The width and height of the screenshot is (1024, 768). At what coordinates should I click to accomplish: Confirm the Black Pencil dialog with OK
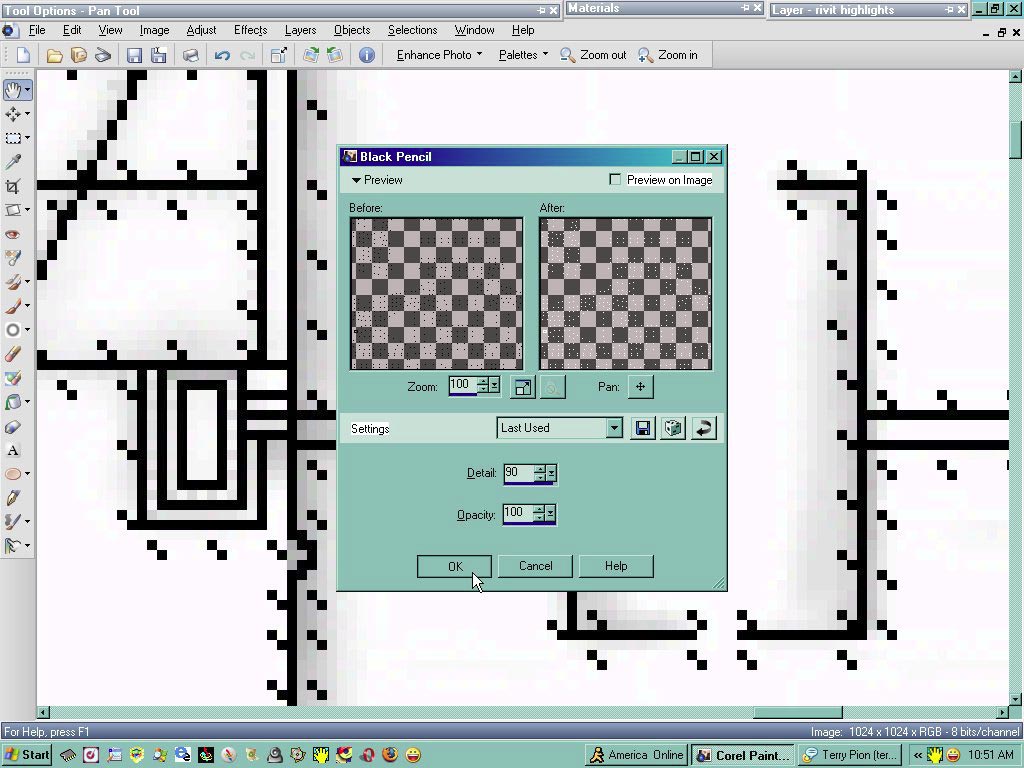coord(455,566)
